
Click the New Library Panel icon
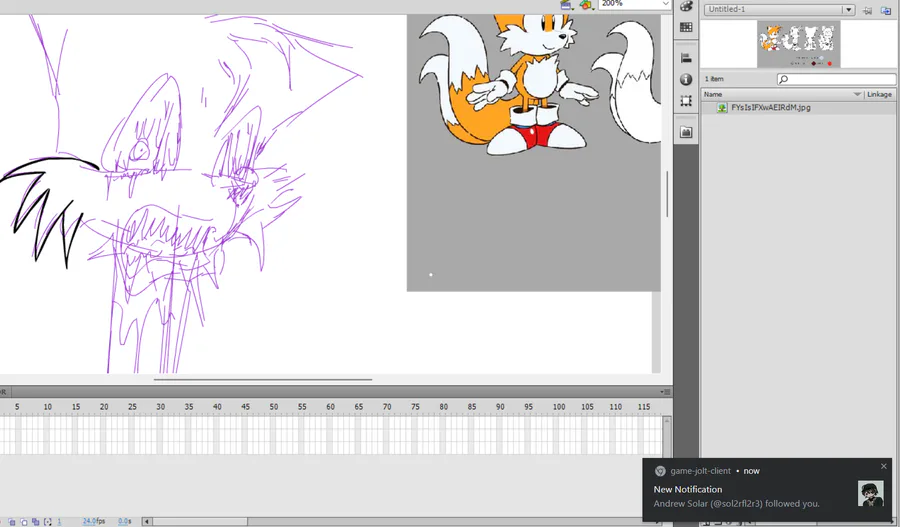(x=886, y=10)
